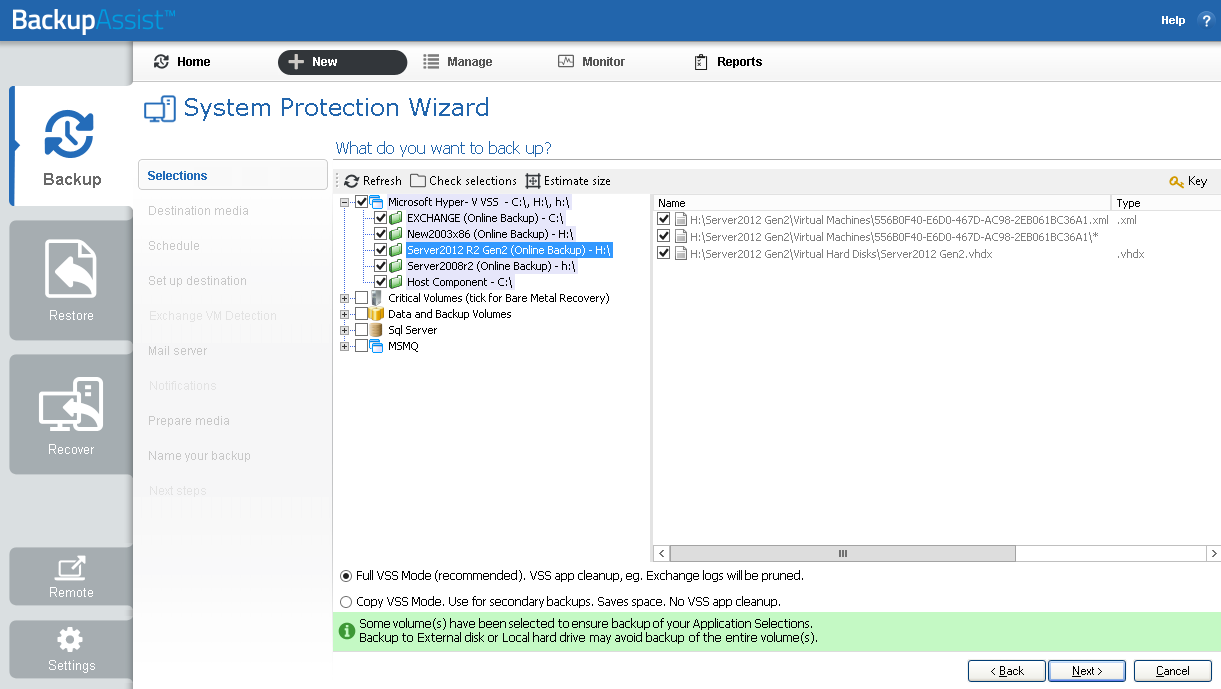Click the Estimate size icon
The height and width of the screenshot is (689, 1221).
(533, 181)
